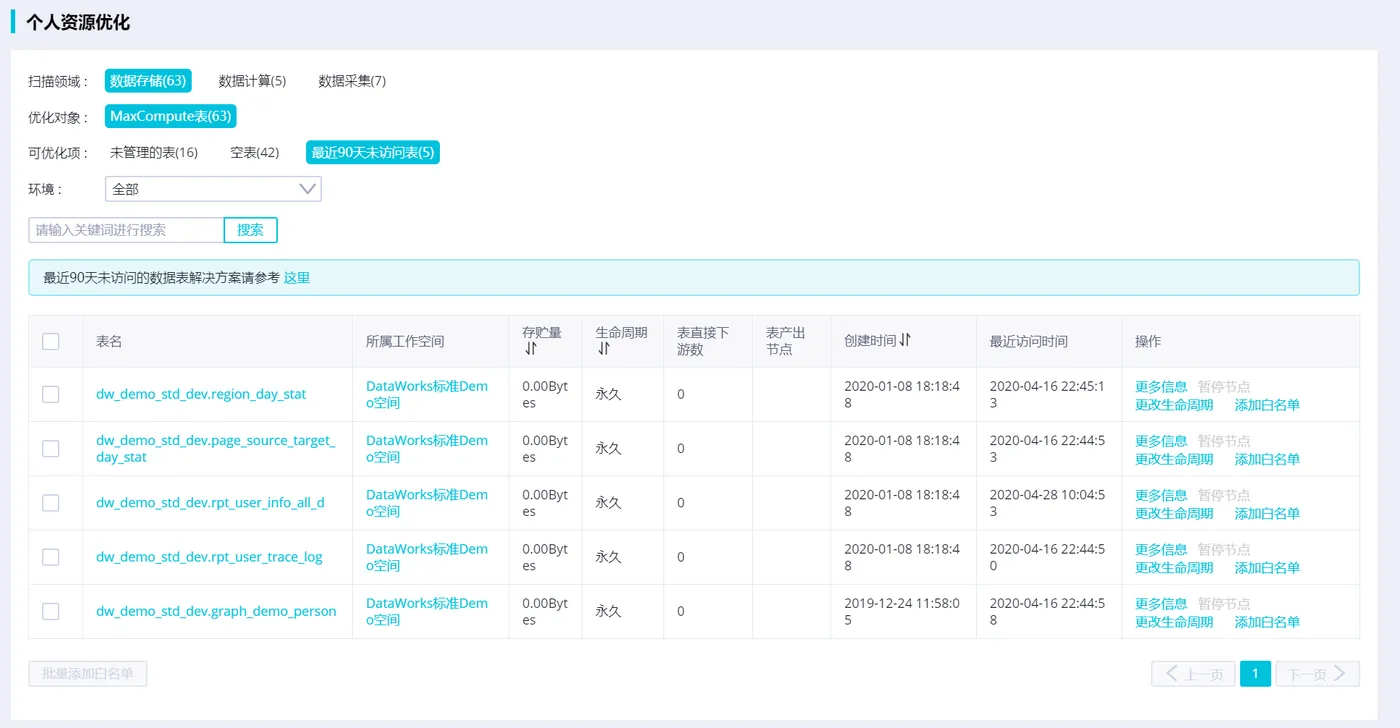1400x728 pixels.
Task: Focus the keyword search input field
Action: point(126,230)
